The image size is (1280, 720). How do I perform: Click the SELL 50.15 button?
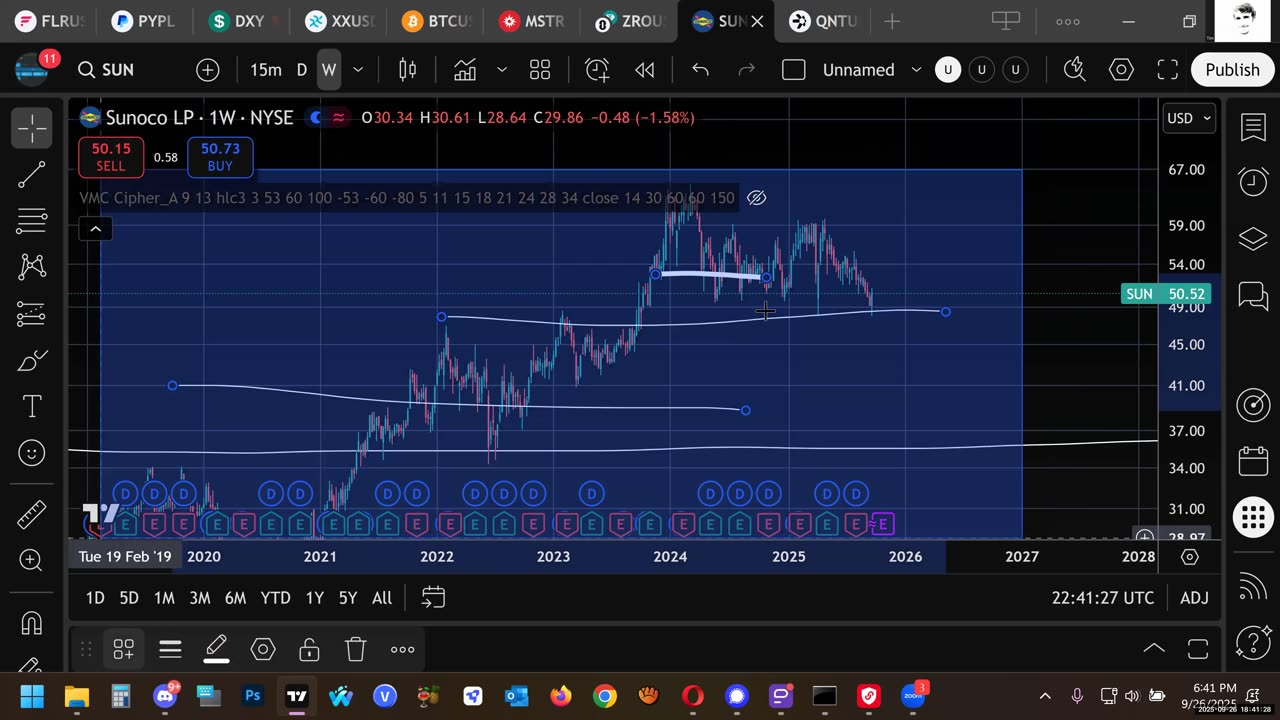pos(111,157)
